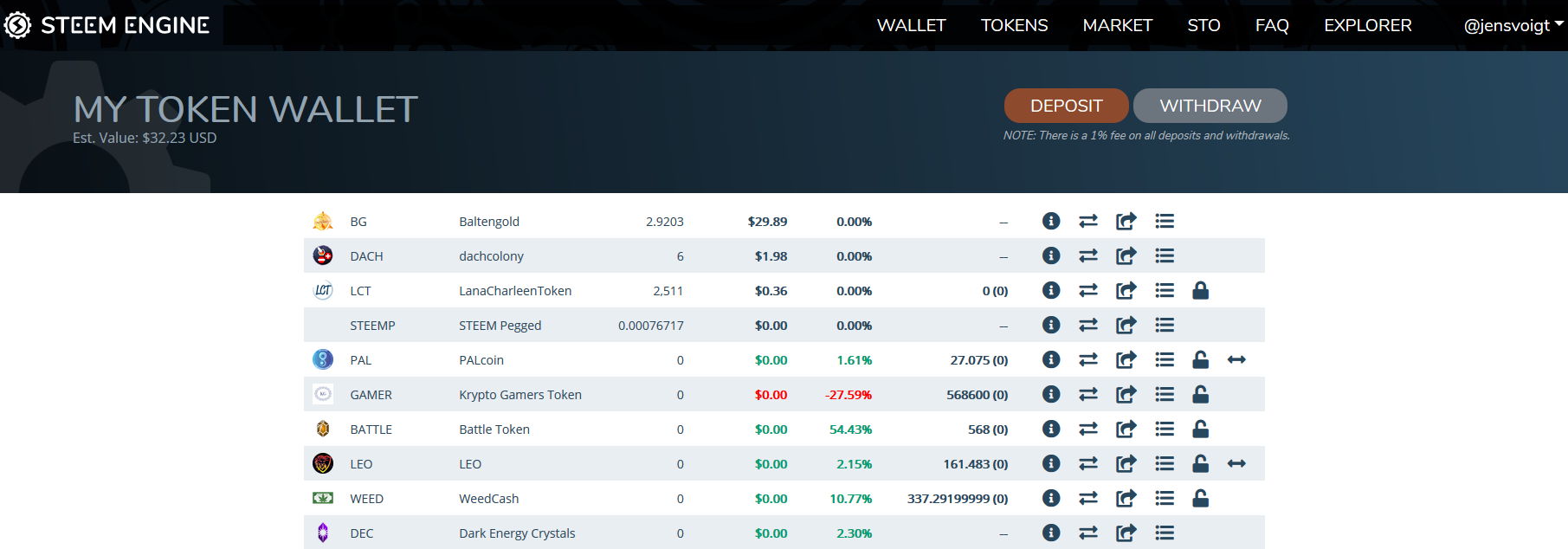Viewport: 1568px width, 549px height.
Task: Open info for GAMER token
Action: click(1051, 394)
